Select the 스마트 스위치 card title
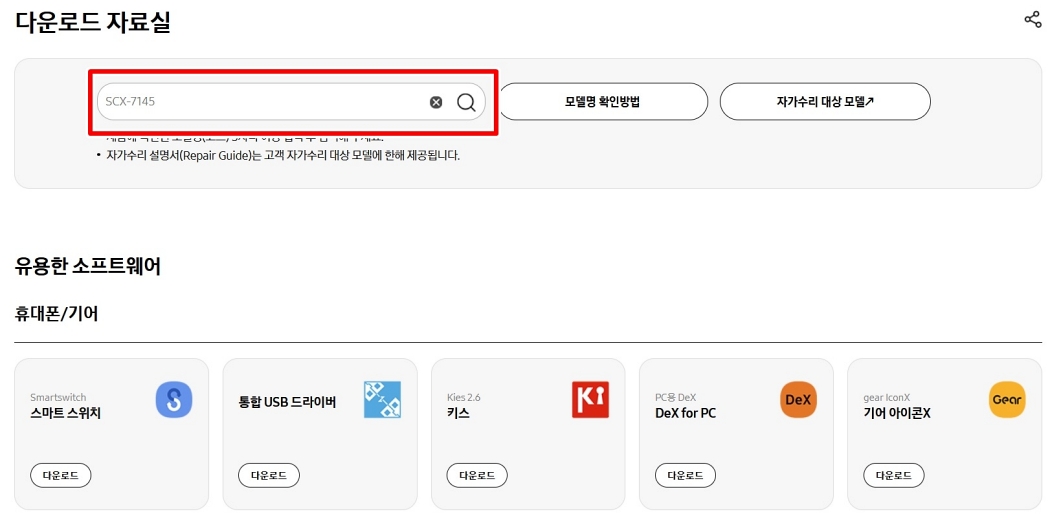Viewport: 1050px width, 525px height. click(x=66, y=413)
